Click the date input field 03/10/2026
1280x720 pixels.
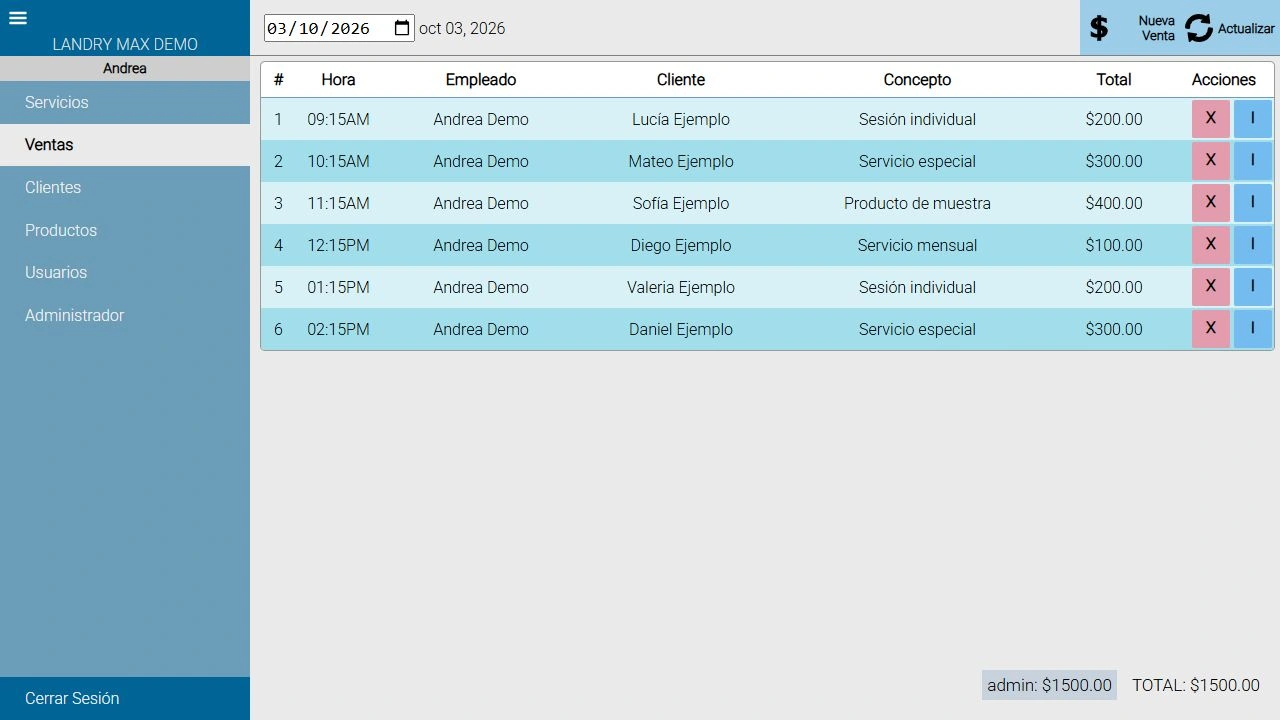339,28
